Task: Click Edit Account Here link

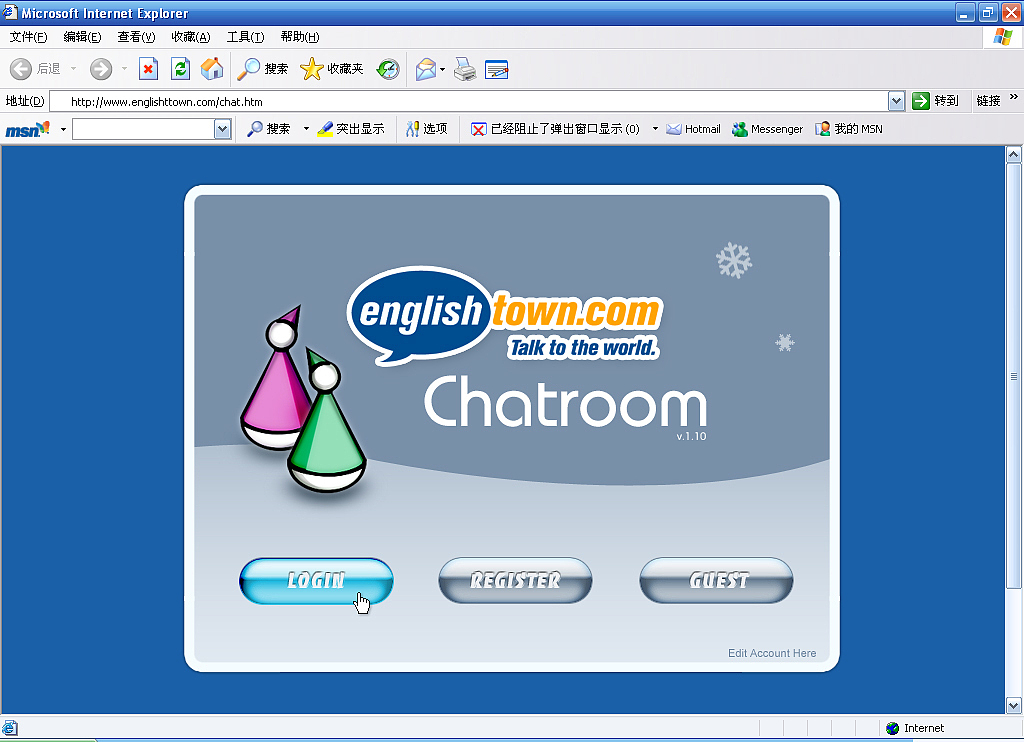Action: [x=772, y=653]
